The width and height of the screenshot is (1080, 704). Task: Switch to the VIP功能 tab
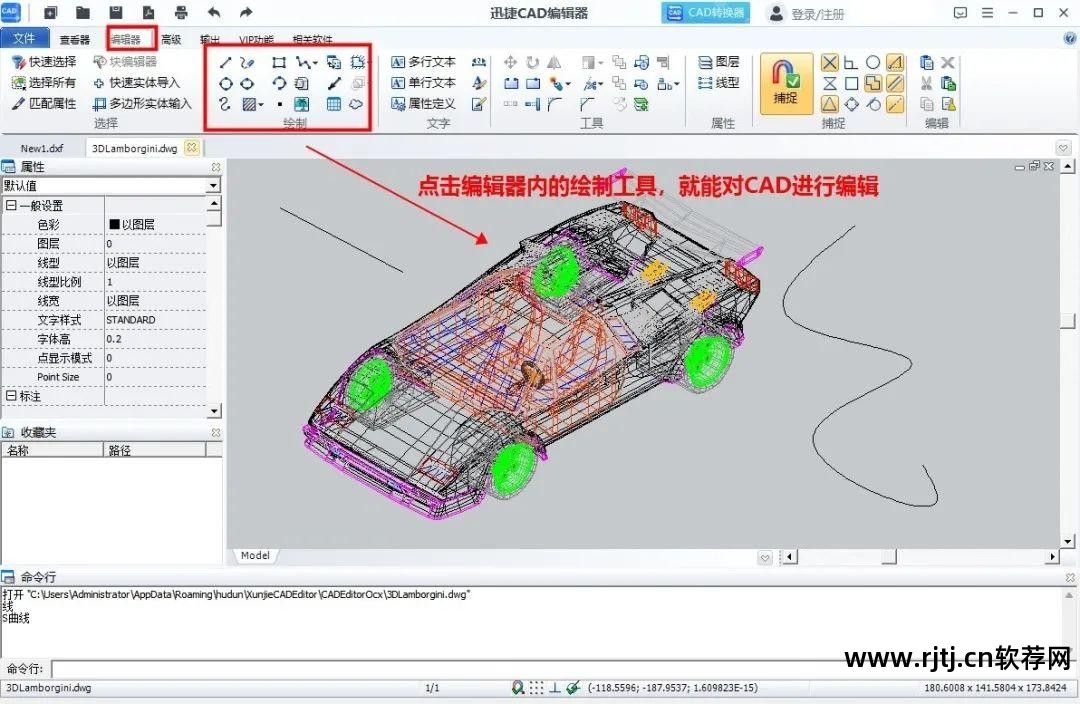point(256,39)
